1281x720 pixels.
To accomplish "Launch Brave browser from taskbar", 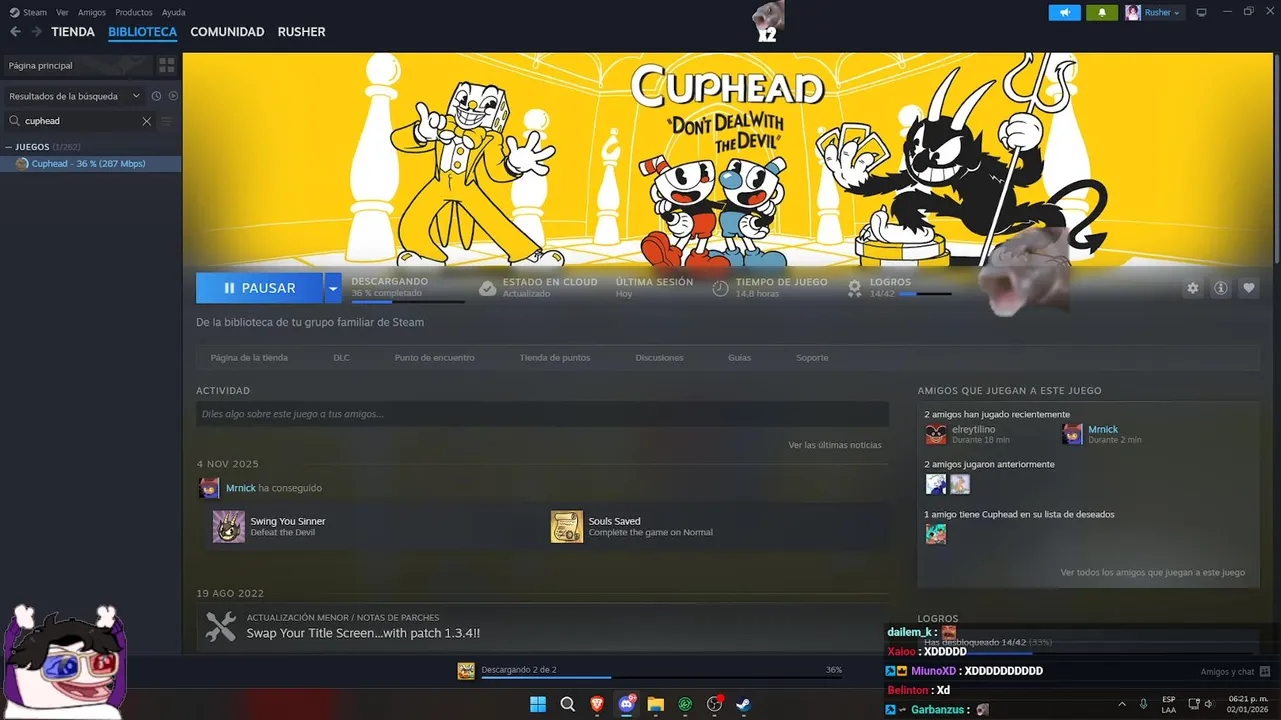I will 597,704.
